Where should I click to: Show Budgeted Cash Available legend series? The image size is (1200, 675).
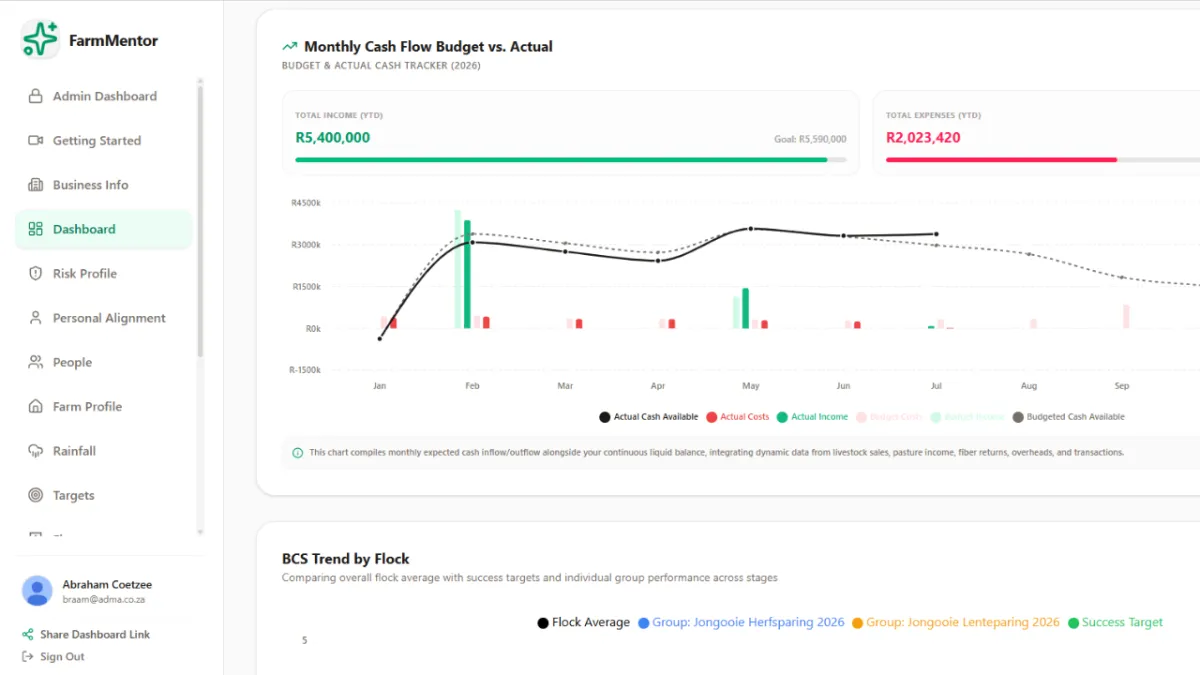(1068, 417)
